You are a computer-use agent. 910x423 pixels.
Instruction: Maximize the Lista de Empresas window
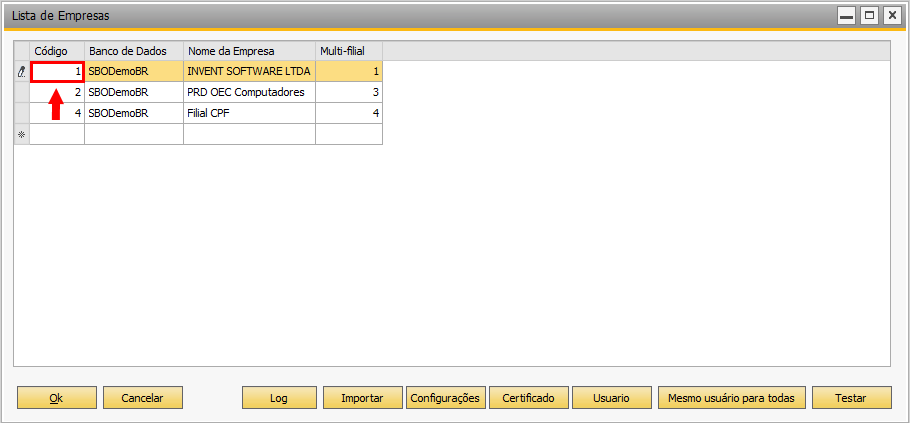(869, 16)
